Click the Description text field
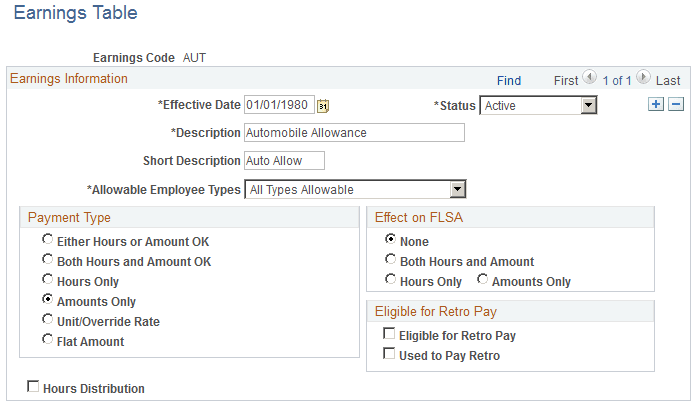This screenshot has width=699, height=405. pyautogui.click(x=354, y=133)
